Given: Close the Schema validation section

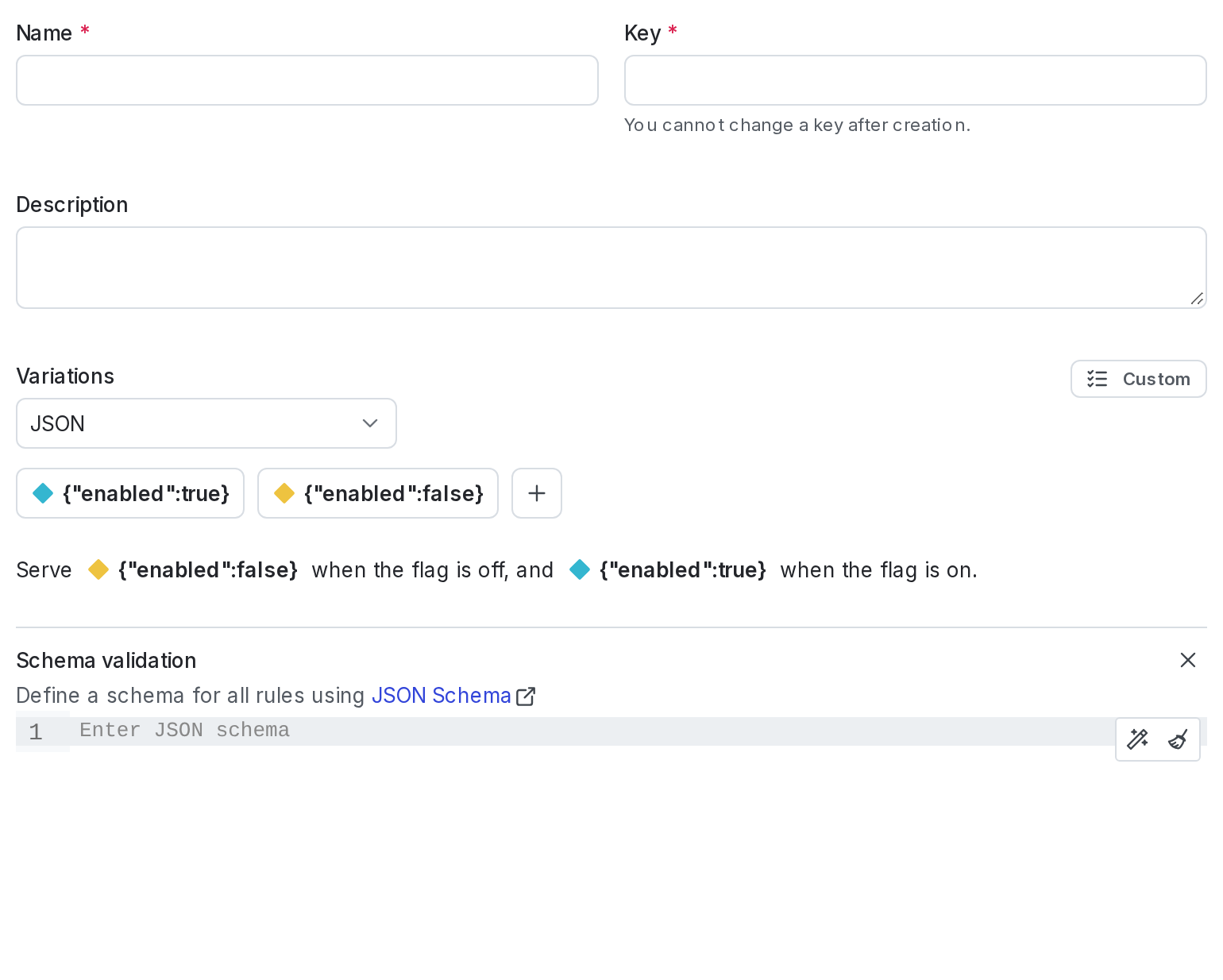Looking at the screenshot, I should pyautogui.click(x=1187, y=660).
